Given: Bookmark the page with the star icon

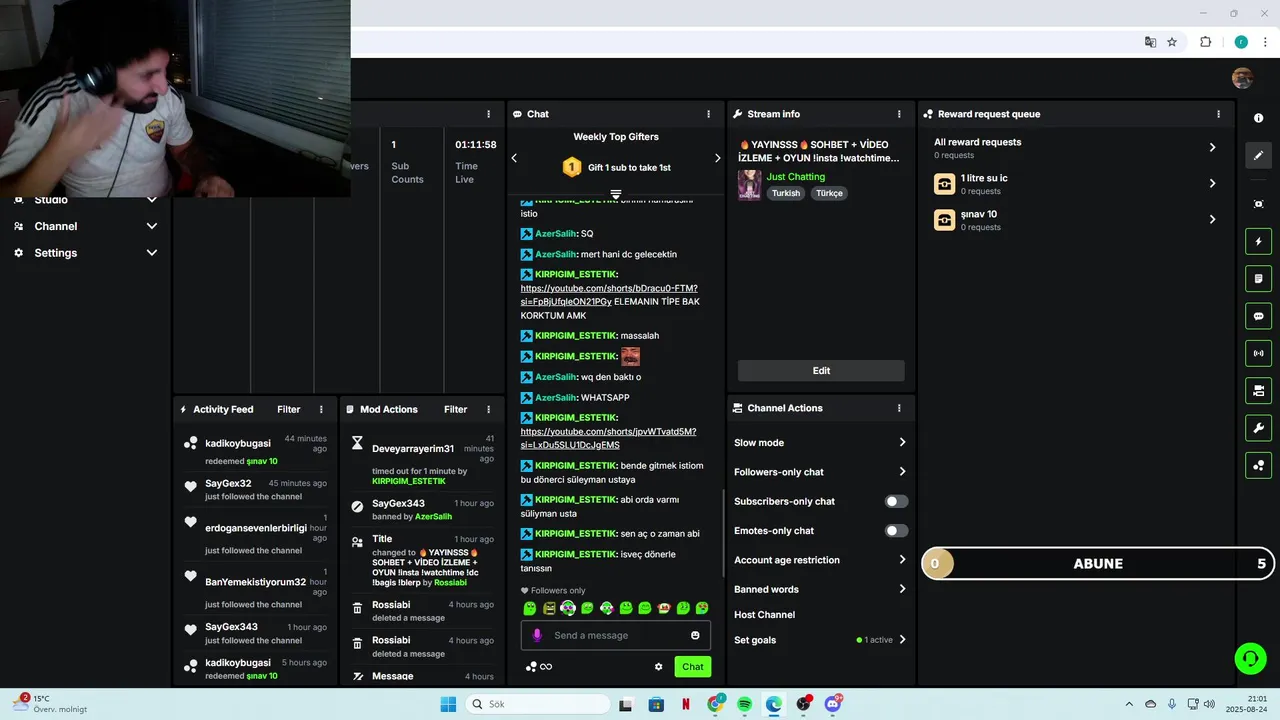Looking at the screenshot, I should pos(1172,42).
